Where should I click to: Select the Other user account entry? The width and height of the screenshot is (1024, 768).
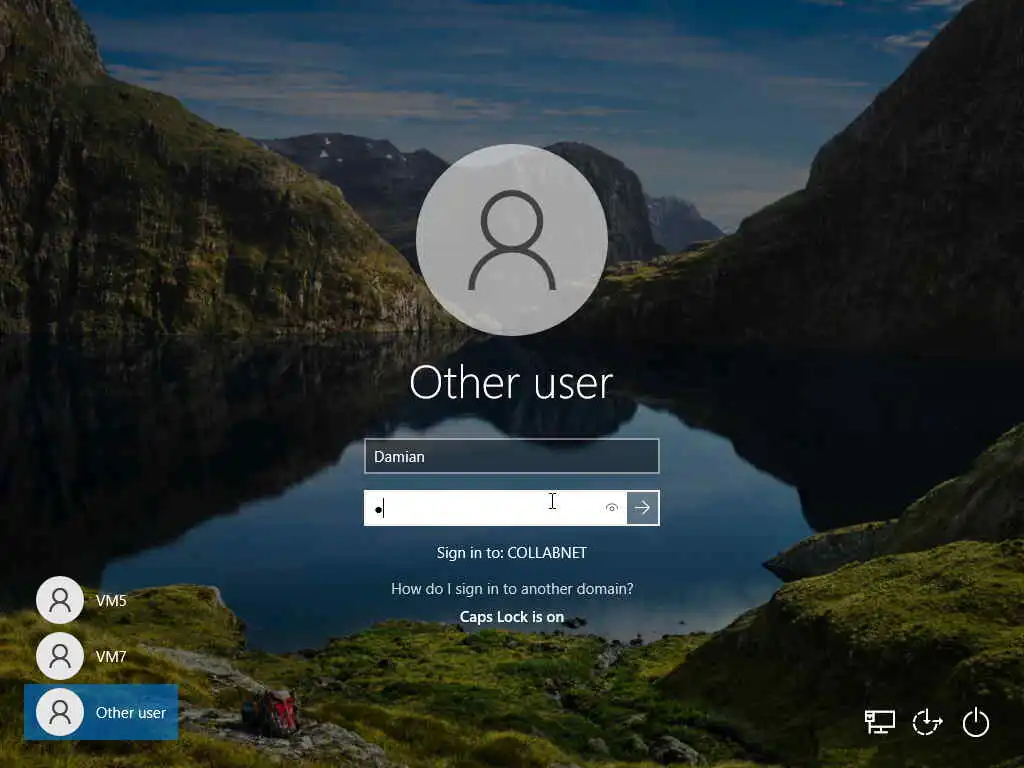pos(101,712)
